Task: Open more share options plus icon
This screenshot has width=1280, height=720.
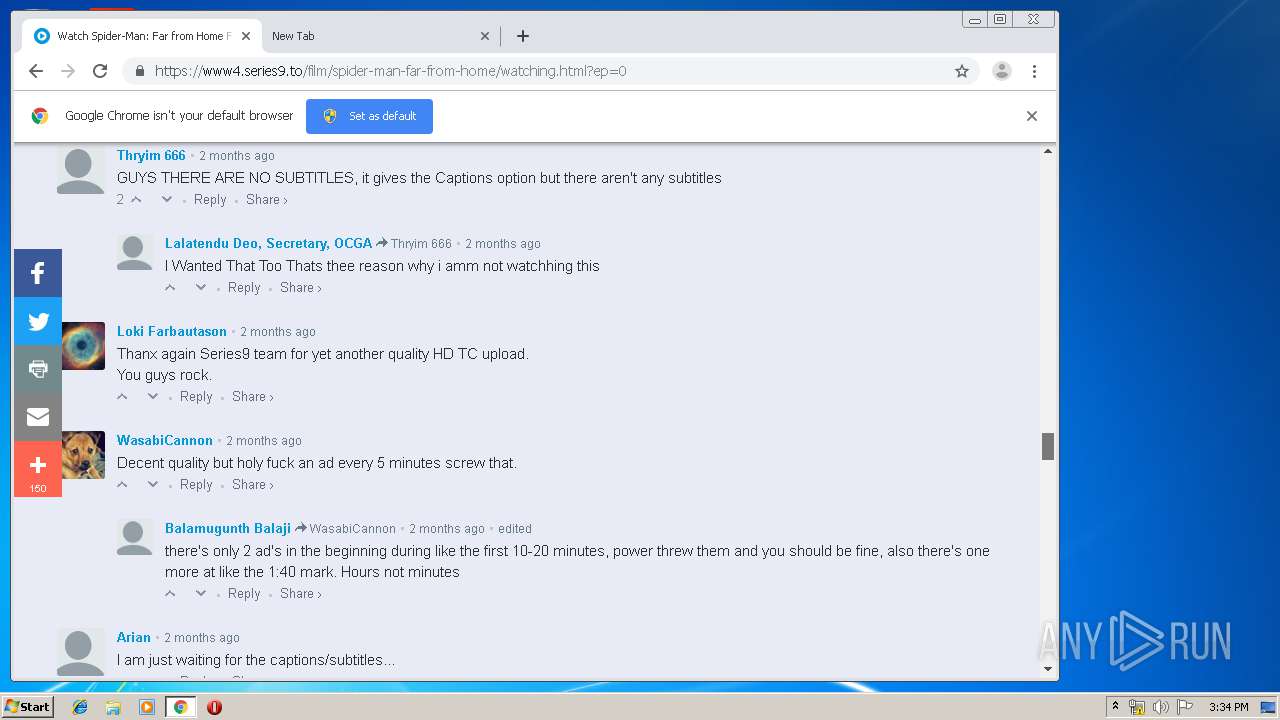Action: pos(38,468)
